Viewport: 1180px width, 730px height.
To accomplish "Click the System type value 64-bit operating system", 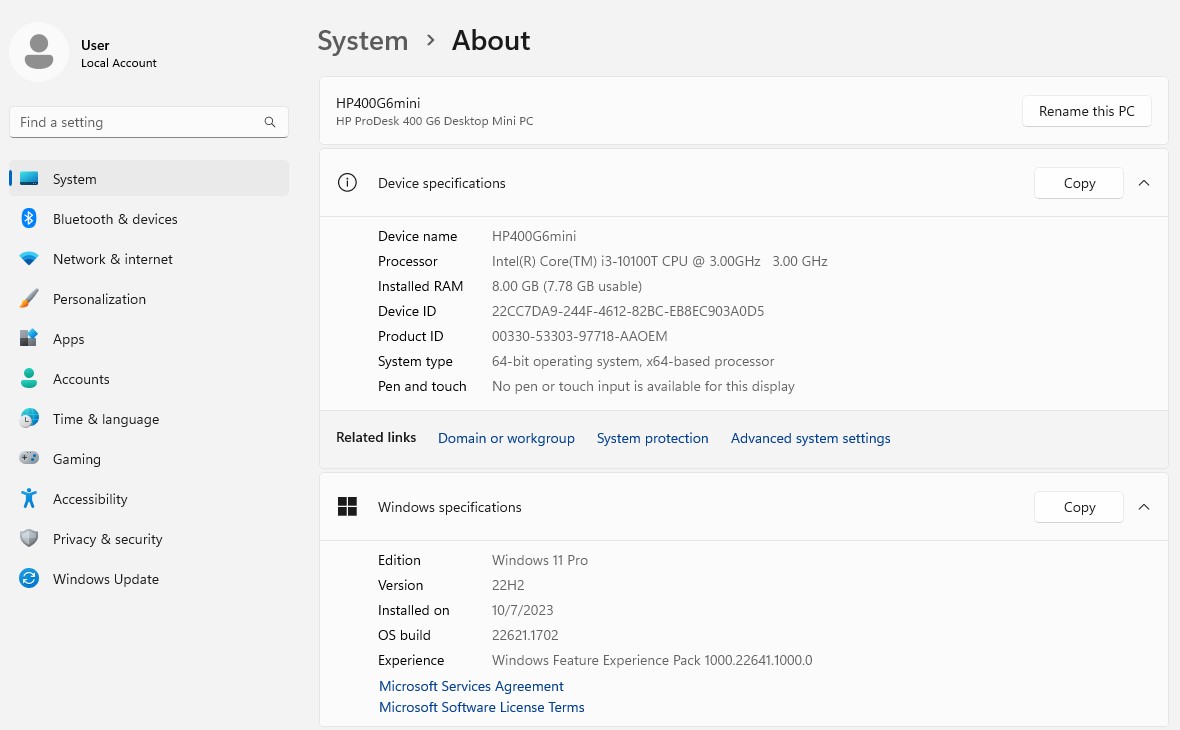I will (x=633, y=361).
